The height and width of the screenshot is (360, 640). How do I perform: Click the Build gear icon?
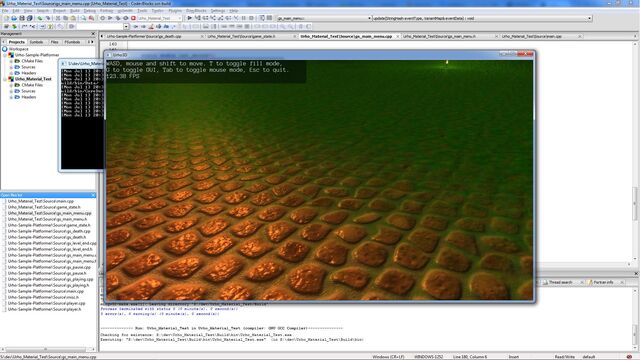click(x=102, y=18)
